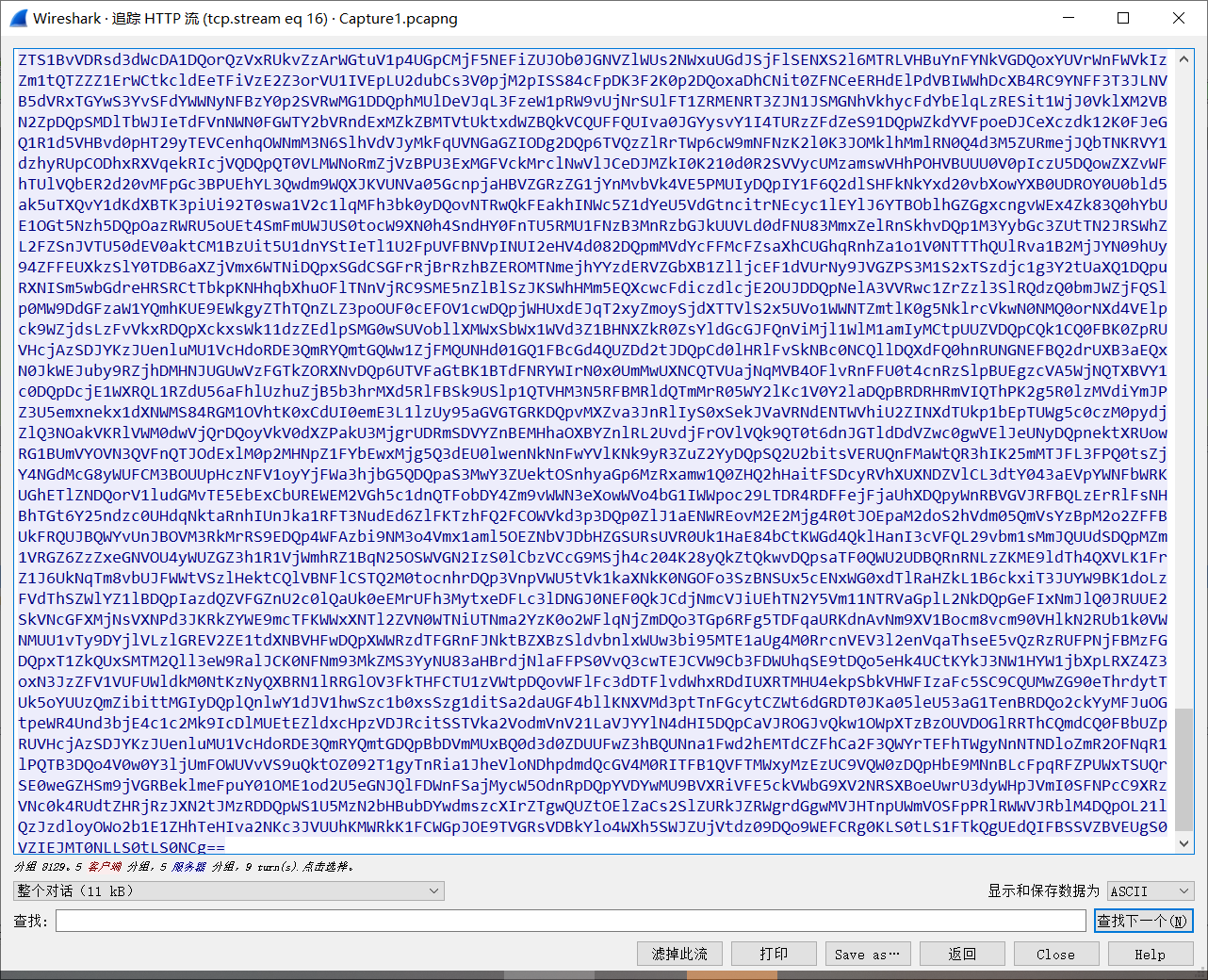The width and height of the screenshot is (1208, 980).
Task: Focus the 查找 search text field
Action: tap(570, 921)
